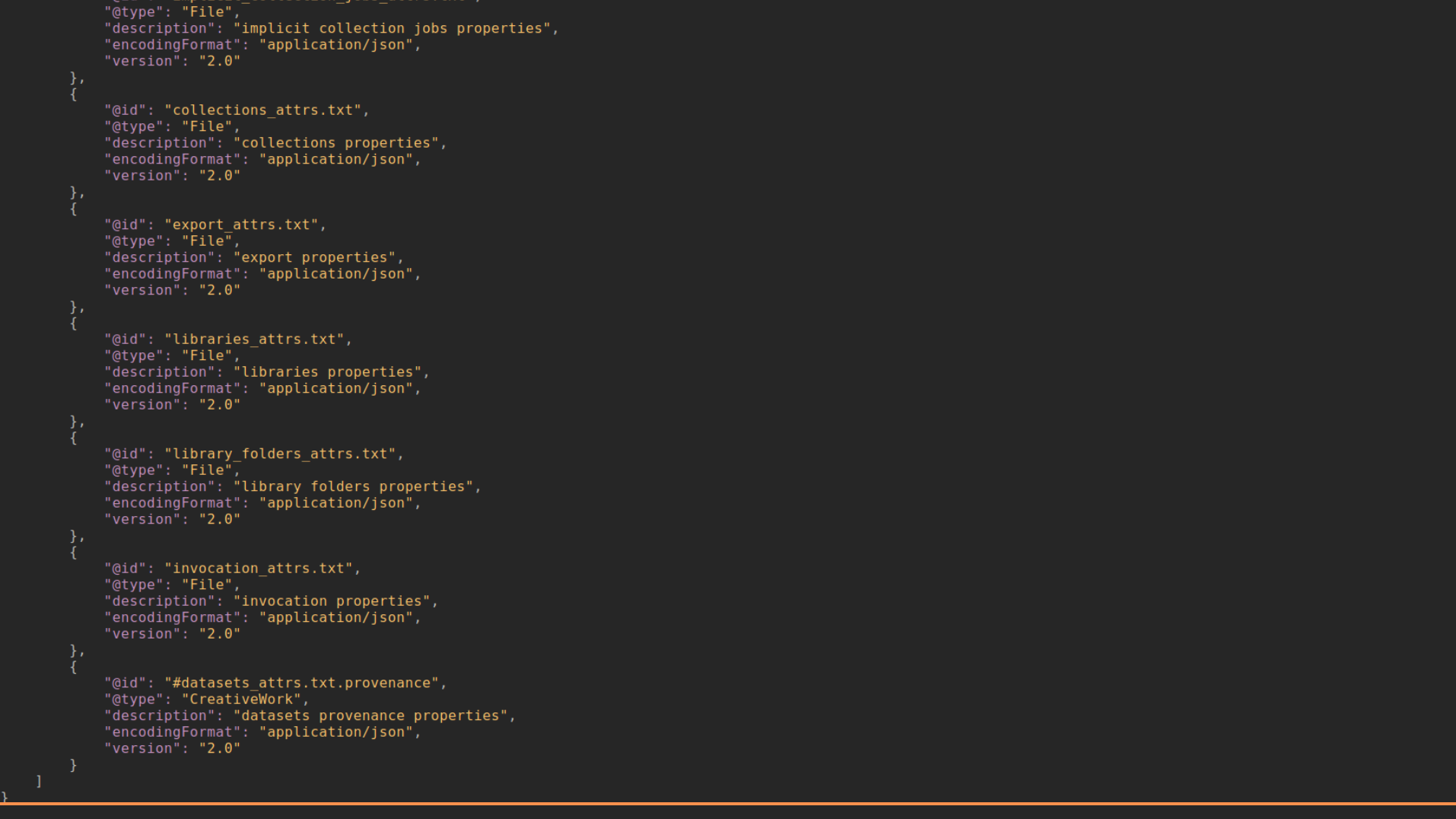Click the "library_folders_attrs.txt" id value

[x=281, y=454]
